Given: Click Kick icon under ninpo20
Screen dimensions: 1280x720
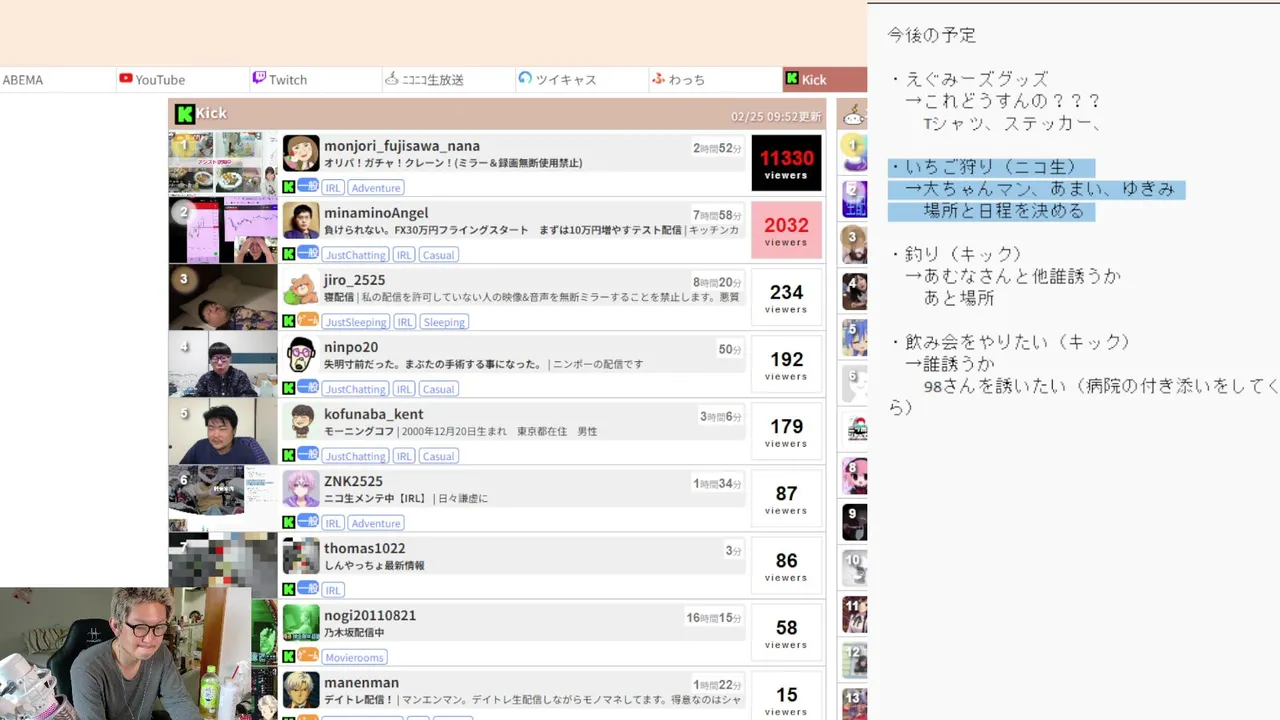Looking at the screenshot, I should tap(289, 388).
